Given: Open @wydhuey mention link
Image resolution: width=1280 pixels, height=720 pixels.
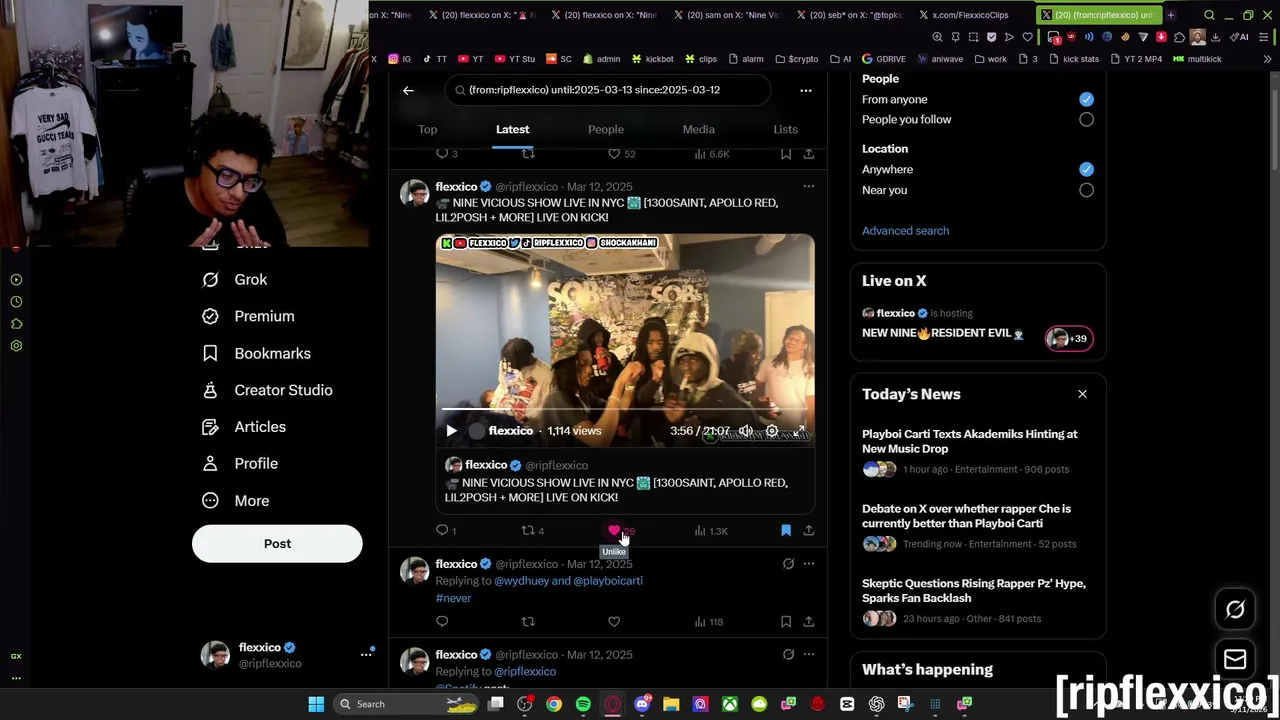Looking at the screenshot, I should (x=521, y=581).
